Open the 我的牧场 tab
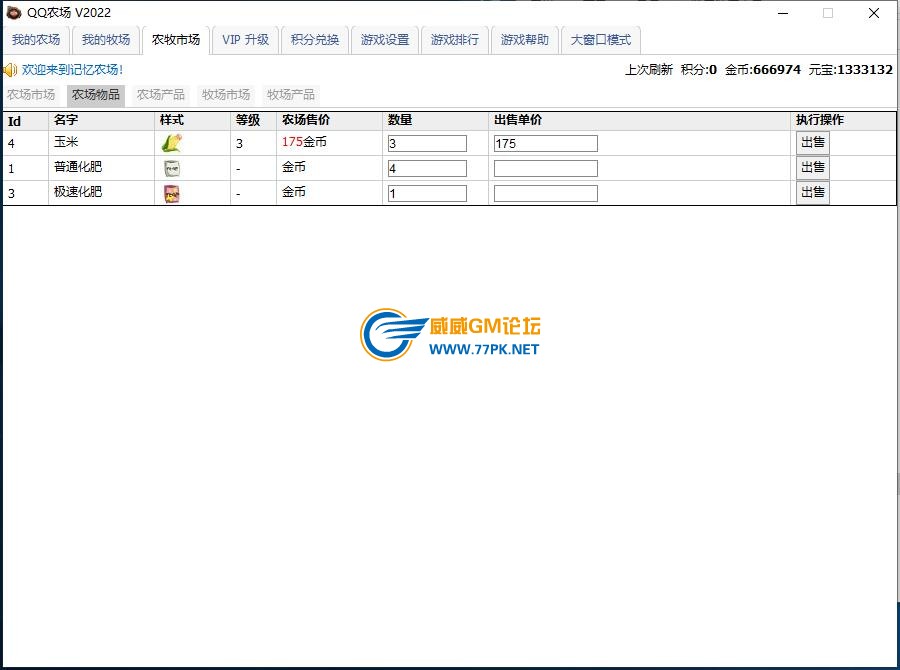This screenshot has width=900, height=670. (x=106, y=40)
